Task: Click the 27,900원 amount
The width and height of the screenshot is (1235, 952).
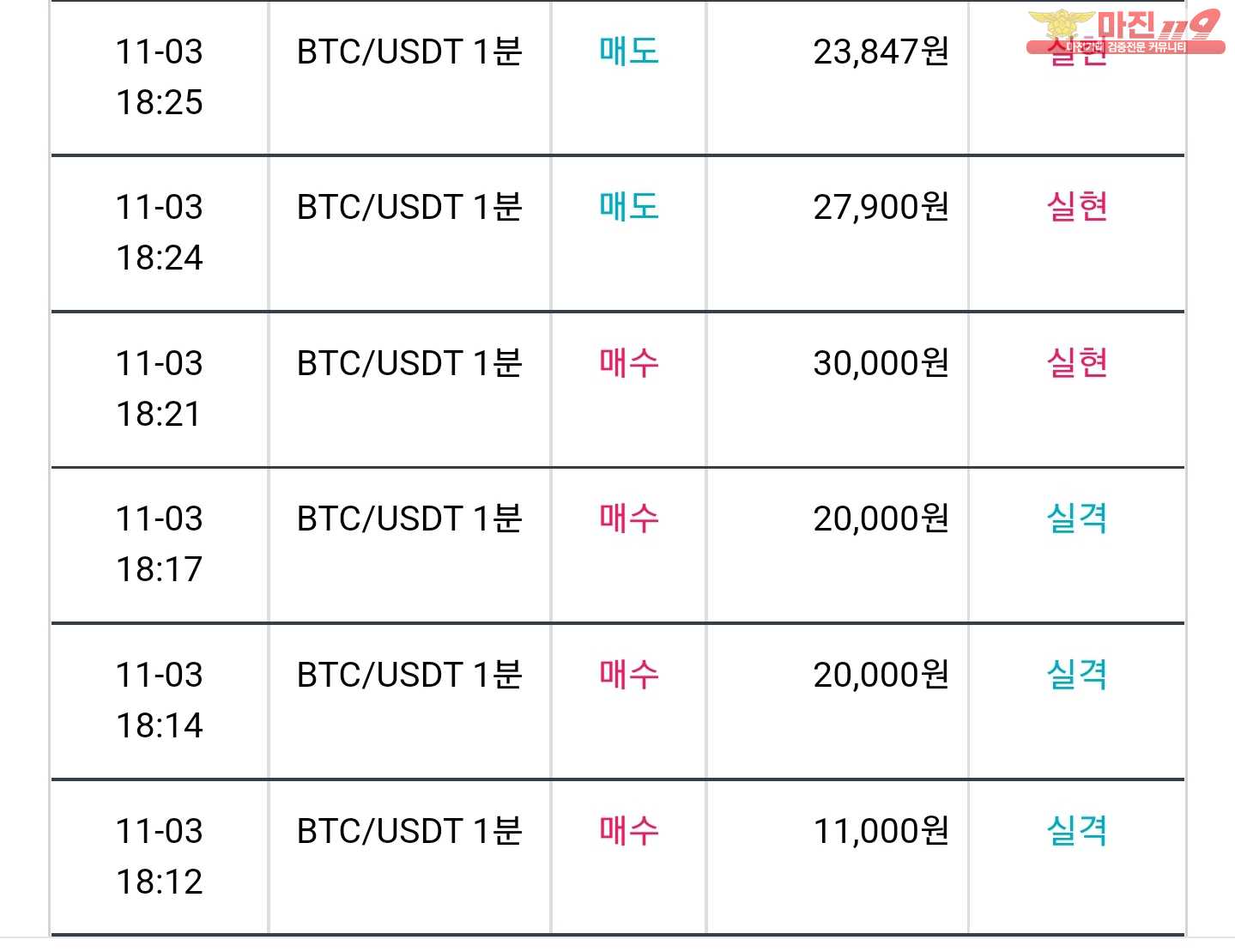Action: [x=881, y=208]
